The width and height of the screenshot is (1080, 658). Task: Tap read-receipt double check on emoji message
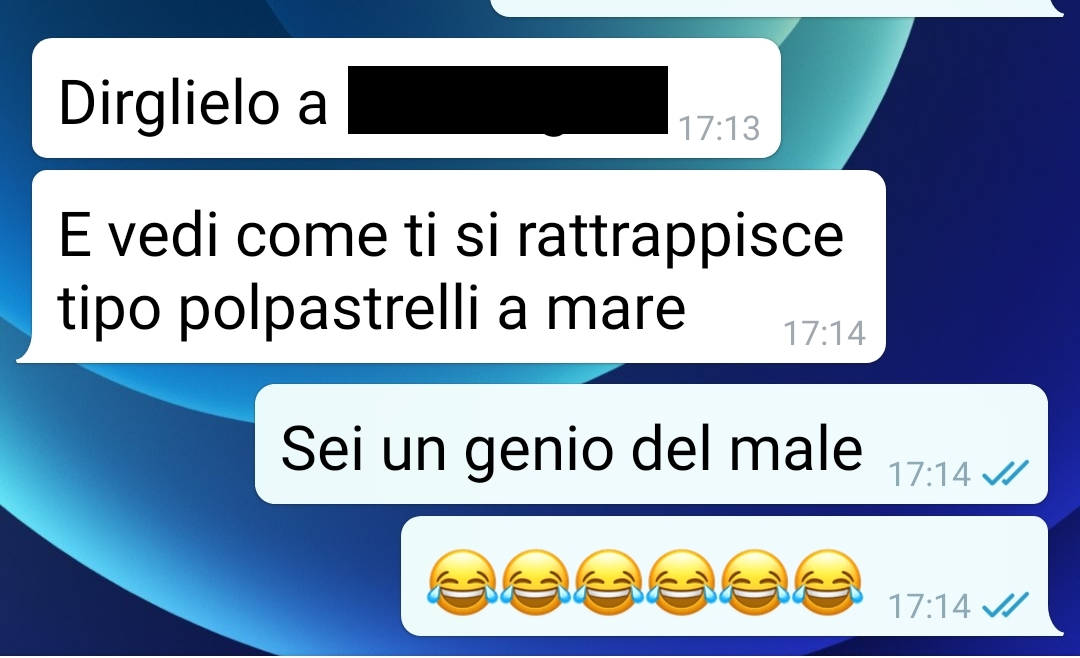(x=1005, y=606)
